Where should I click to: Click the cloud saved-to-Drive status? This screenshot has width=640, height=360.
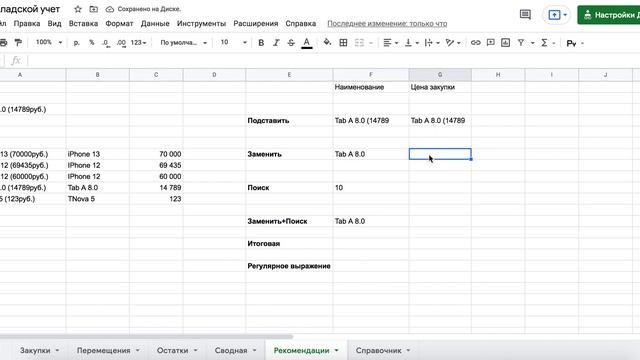[143, 9]
